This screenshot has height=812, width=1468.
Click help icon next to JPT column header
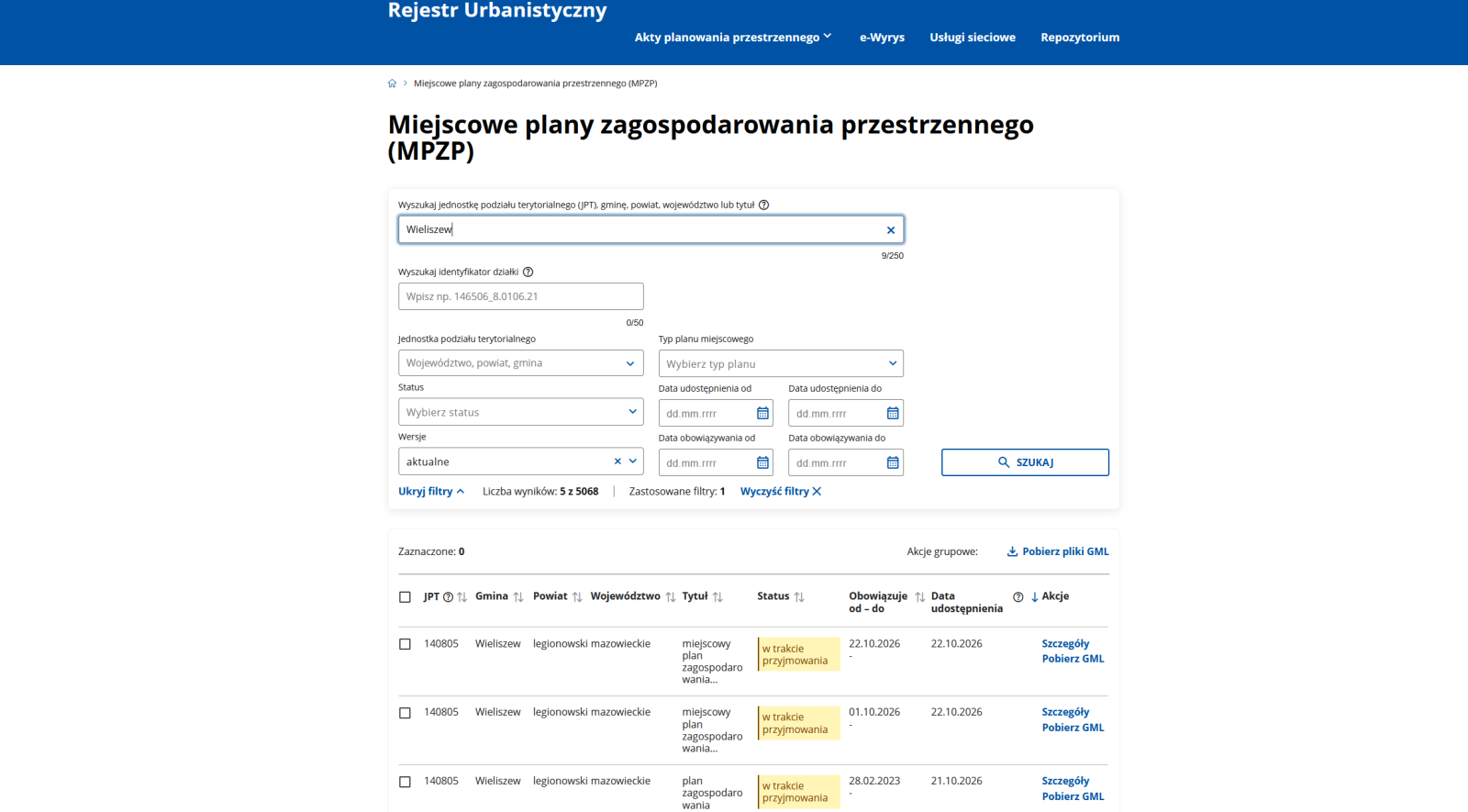(x=448, y=597)
